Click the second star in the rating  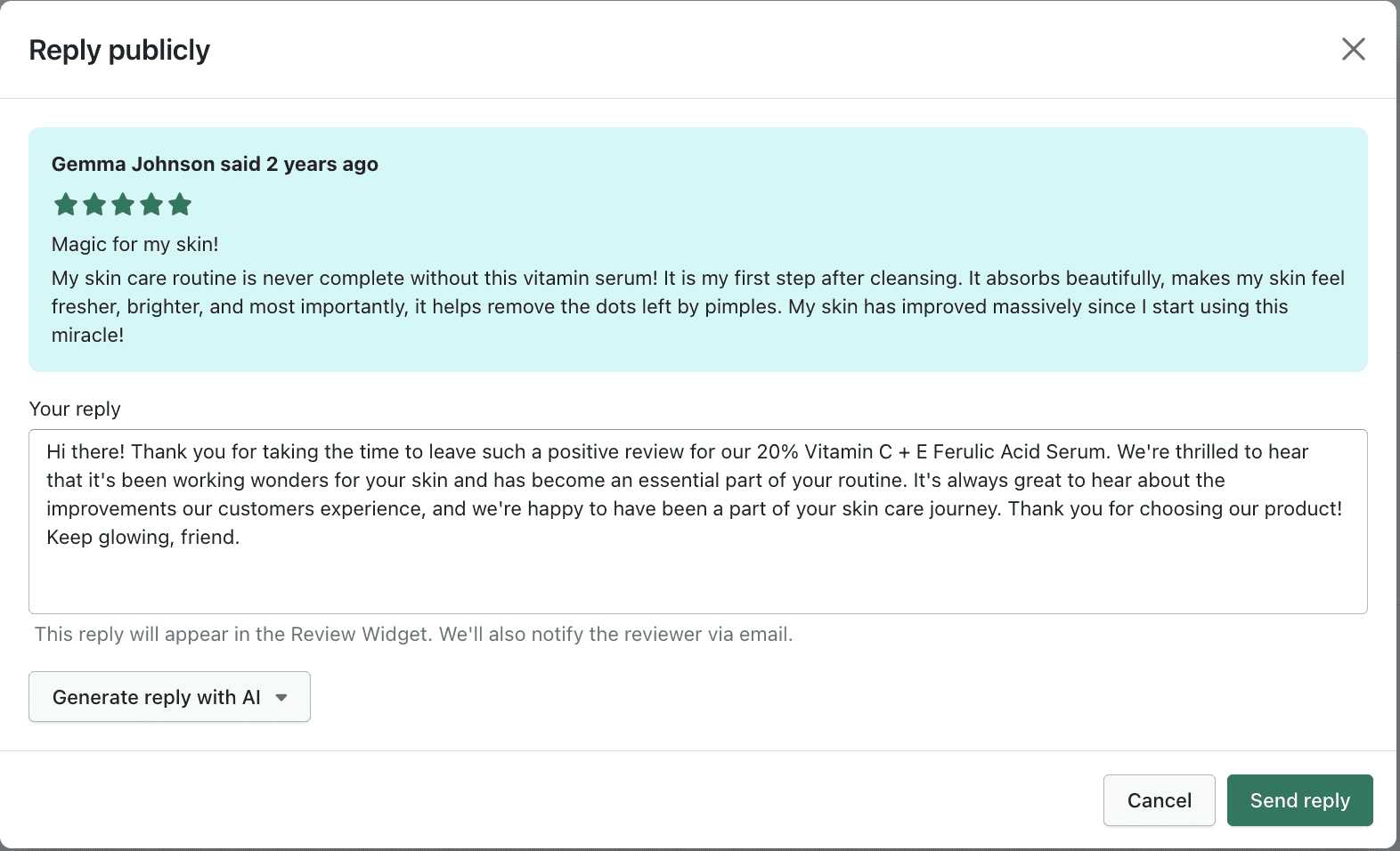coord(94,205)
